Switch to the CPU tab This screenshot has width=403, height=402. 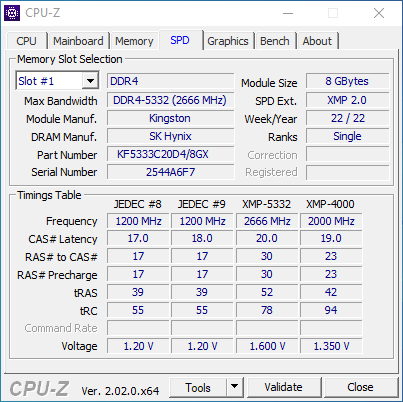[x=26, y=41]
